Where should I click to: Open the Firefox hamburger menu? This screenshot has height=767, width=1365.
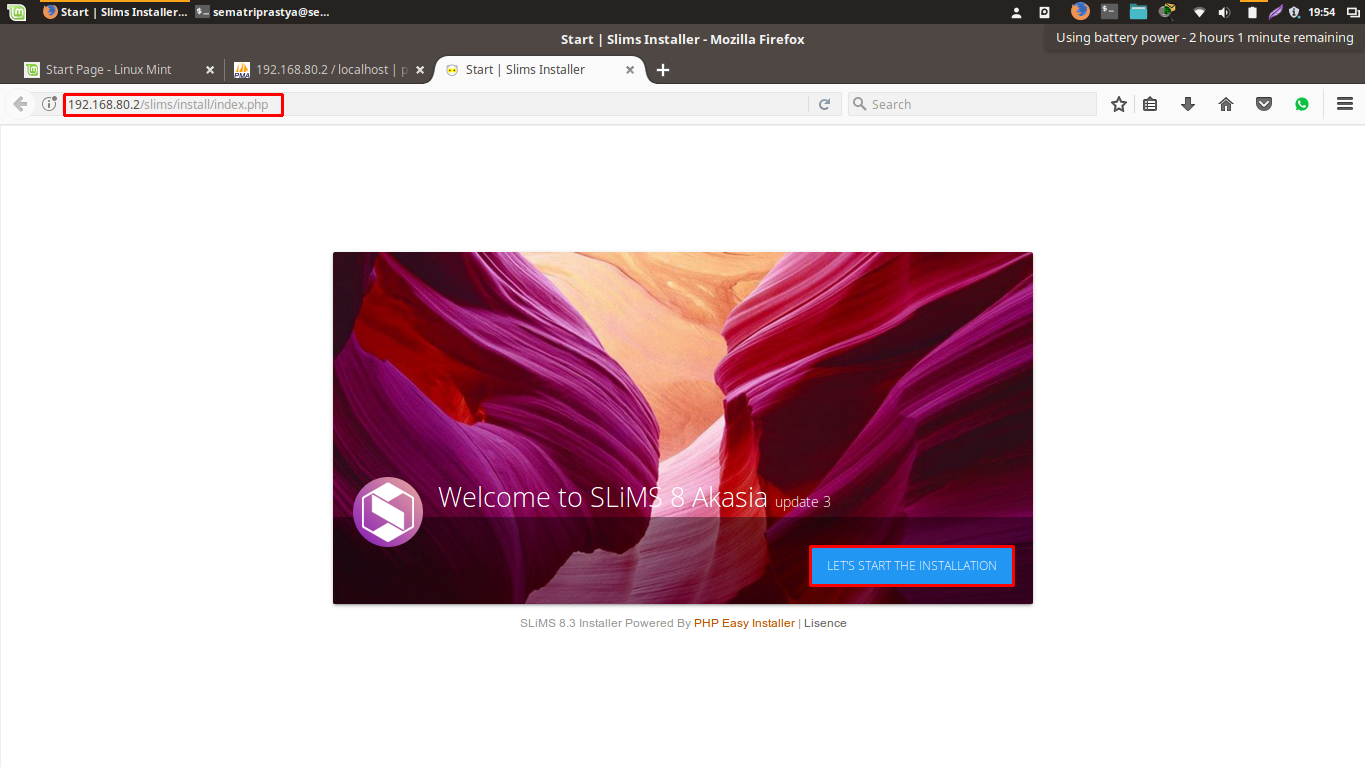(x=1345, y=104)
